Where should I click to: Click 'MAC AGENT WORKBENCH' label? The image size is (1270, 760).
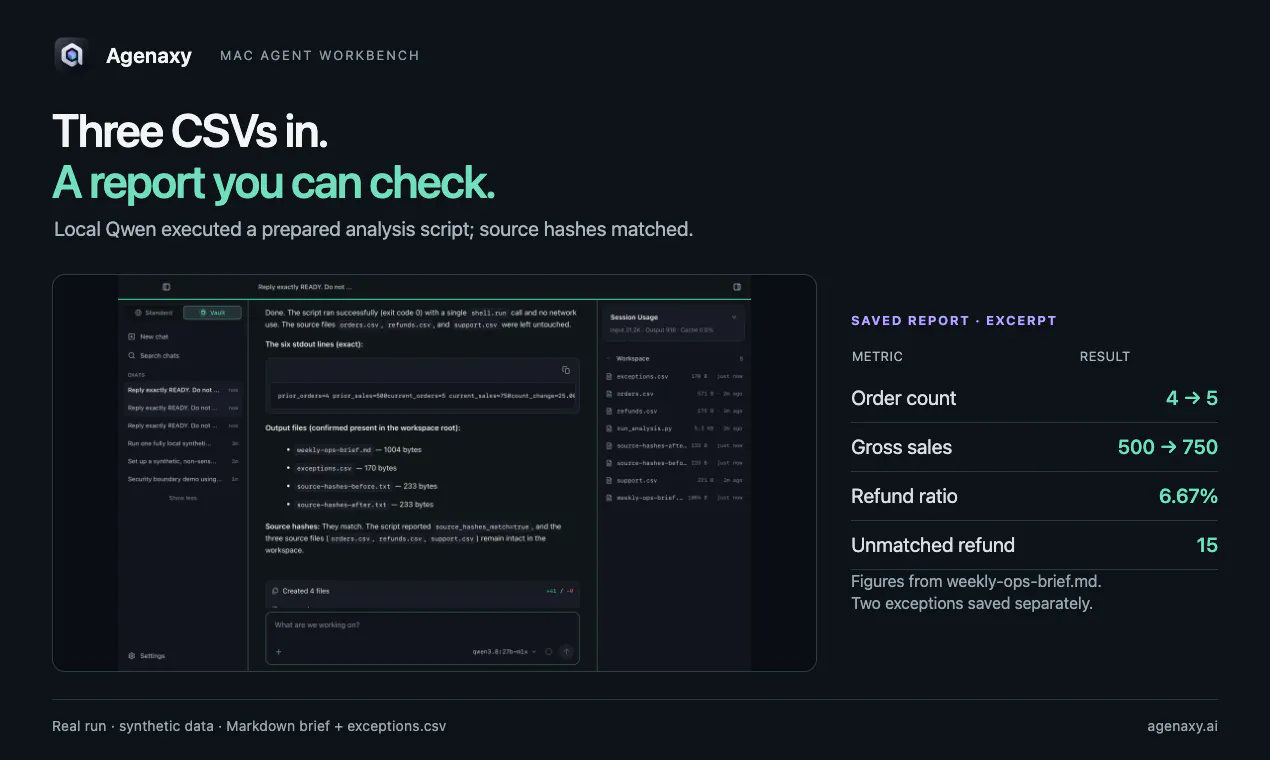320,55
